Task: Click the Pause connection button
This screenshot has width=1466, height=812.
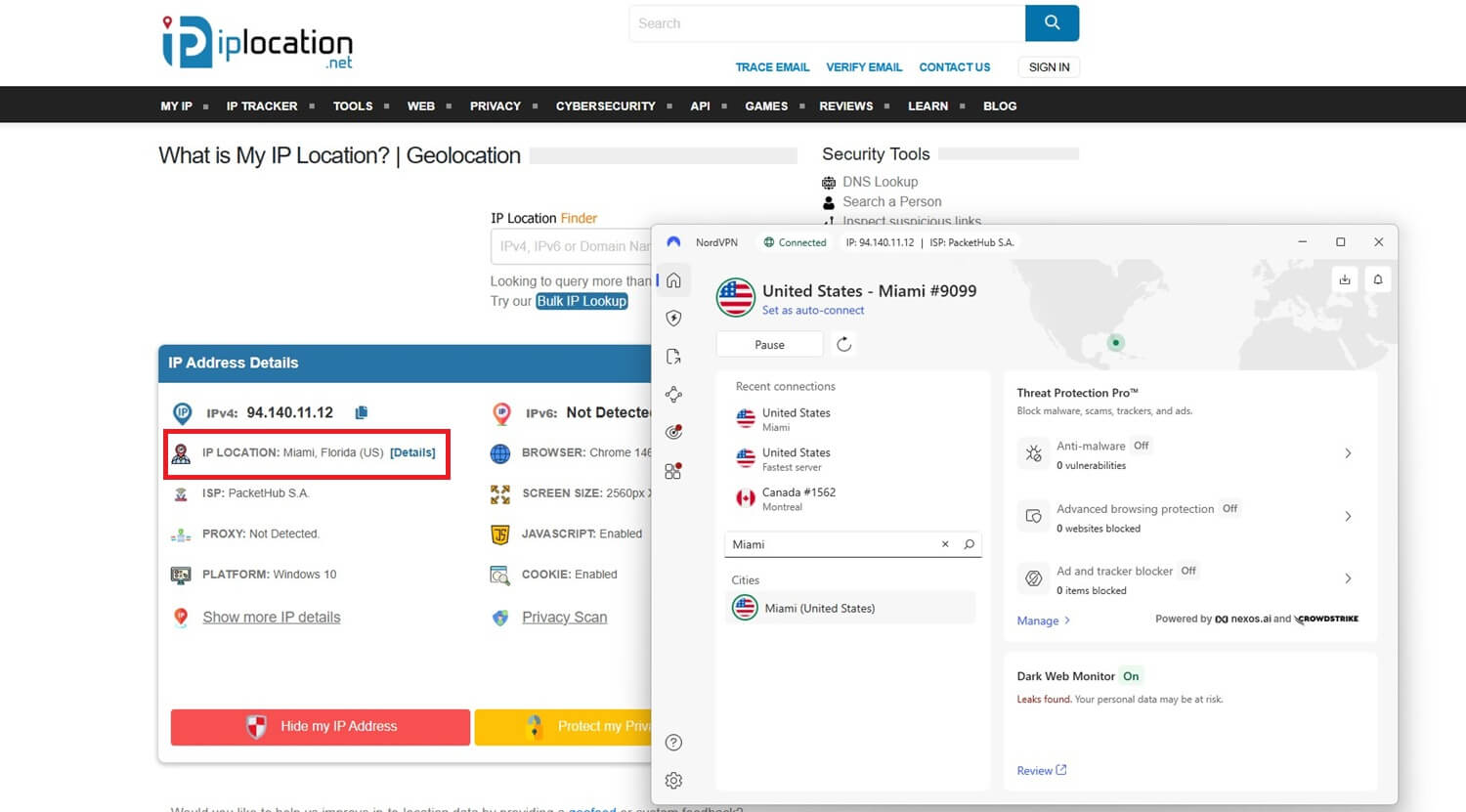Action: (x=769, y=344)
